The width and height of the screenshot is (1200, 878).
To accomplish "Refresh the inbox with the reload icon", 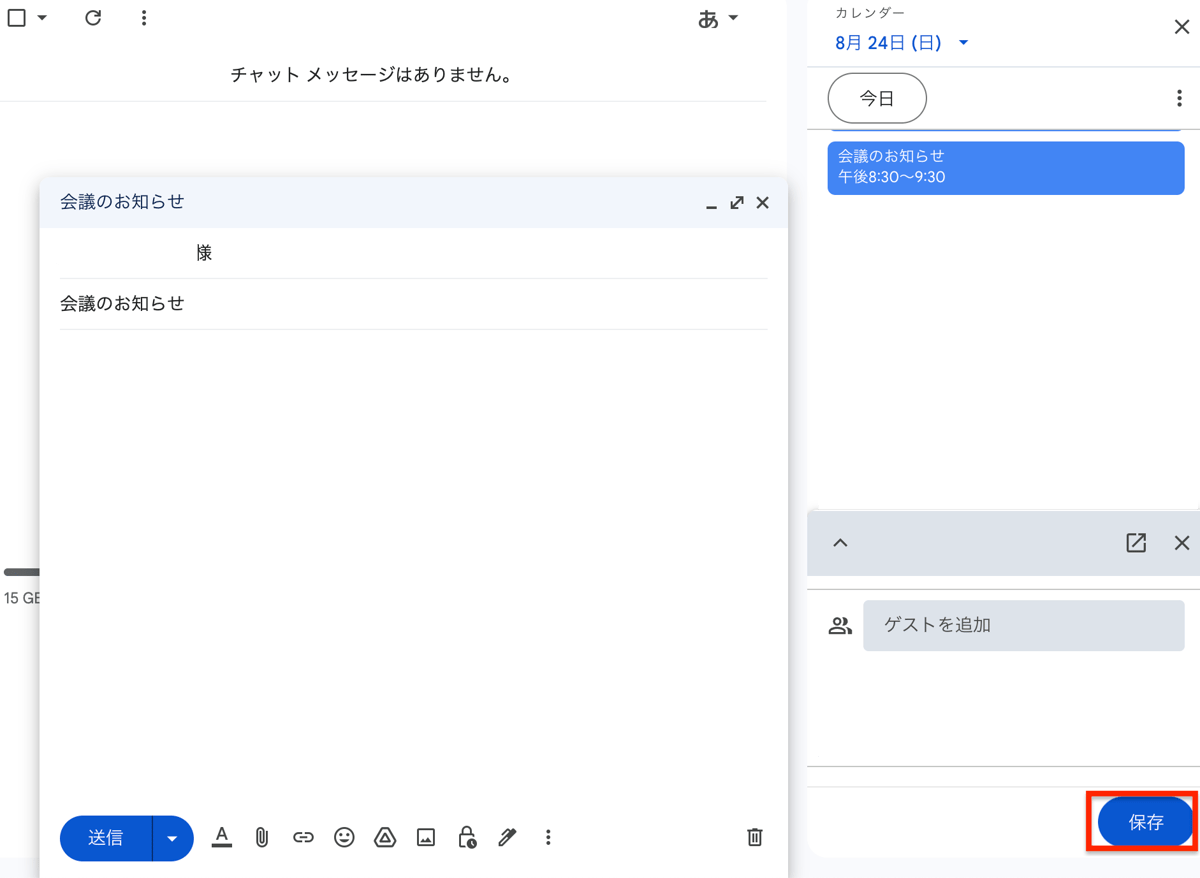I will click(93, 18).
